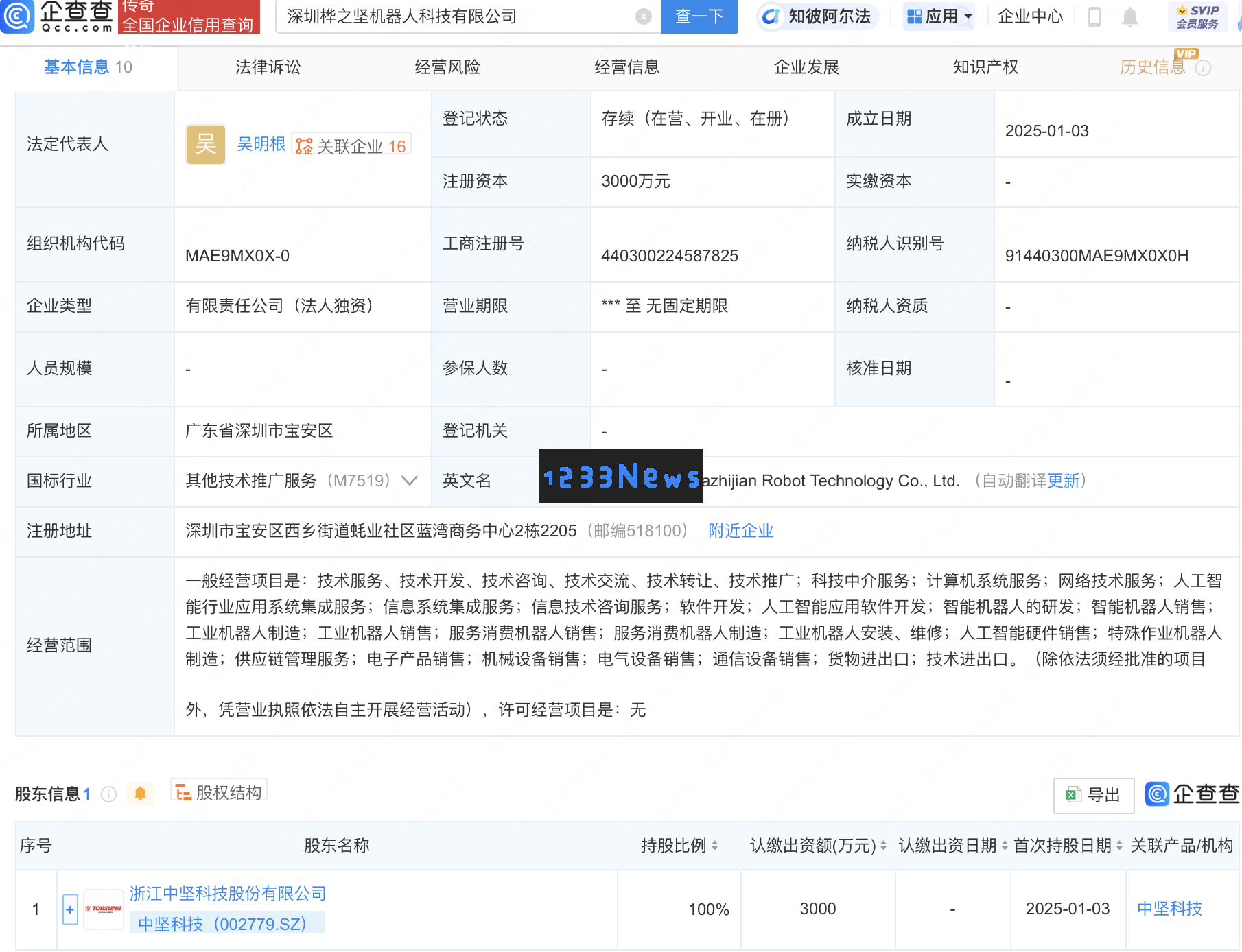Expand 国标行业 industry chevron
This screenshot has width=1242, height=952.
click(410, 481)
